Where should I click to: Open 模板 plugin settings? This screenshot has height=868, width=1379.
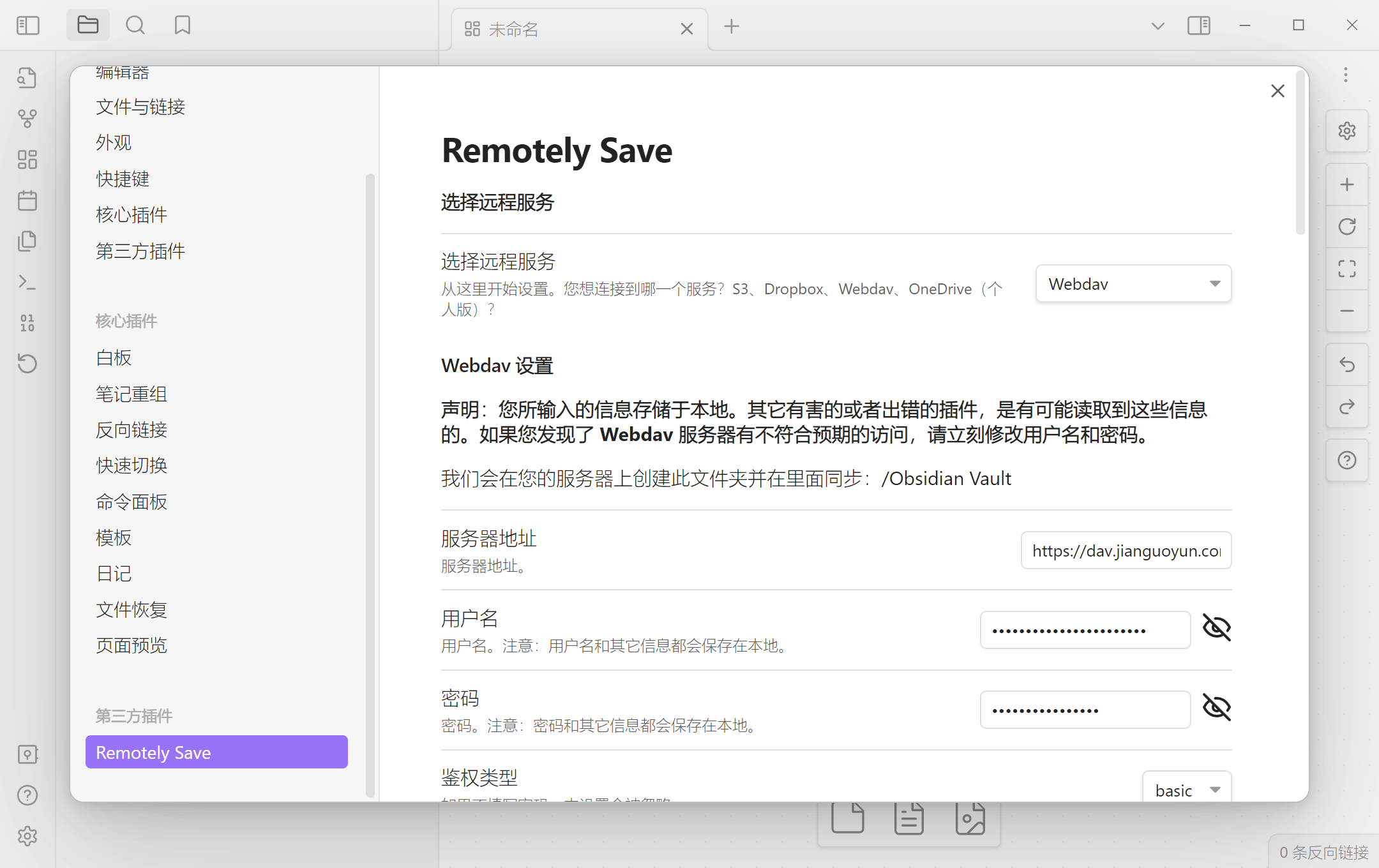click(216, 537)
